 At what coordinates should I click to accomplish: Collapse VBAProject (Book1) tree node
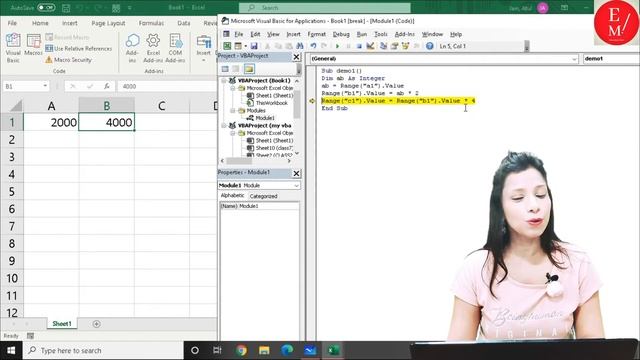coord(224,81)
